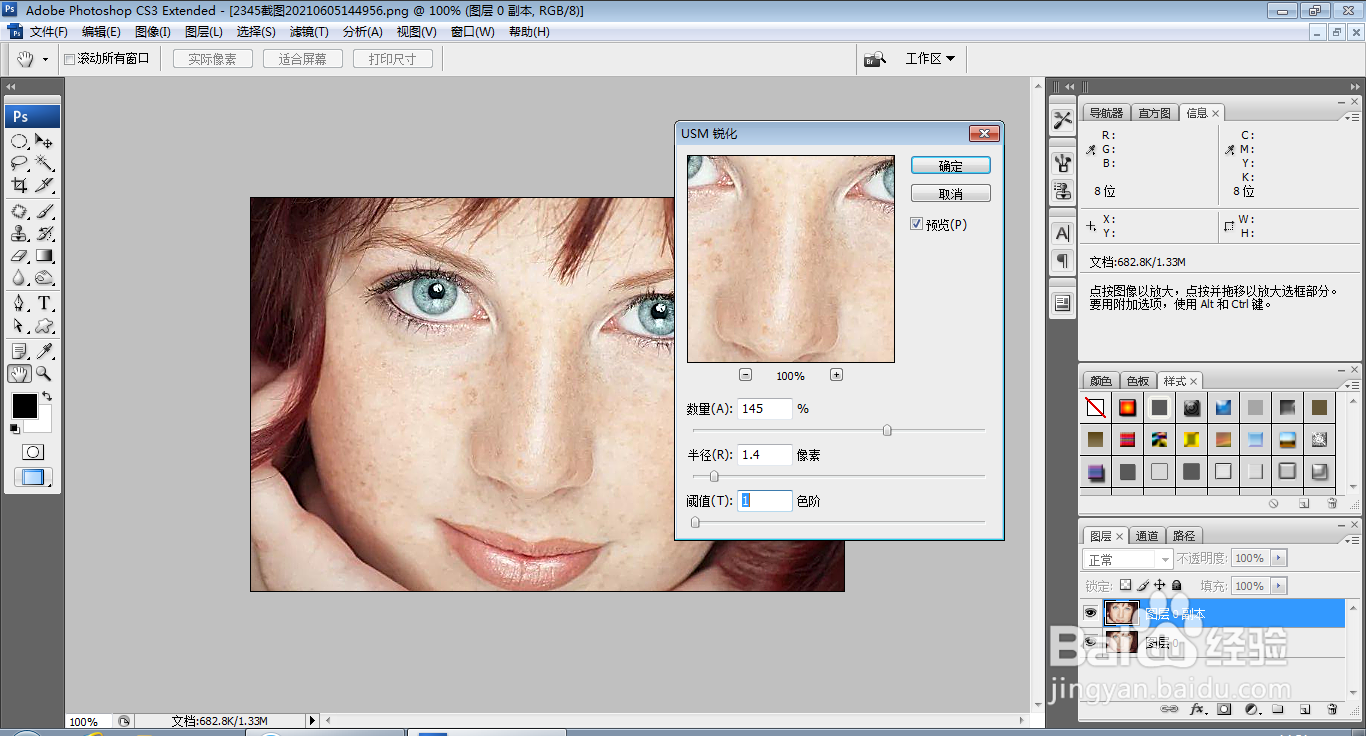
Task: Select the Slice tool
Action: point(44,185)
